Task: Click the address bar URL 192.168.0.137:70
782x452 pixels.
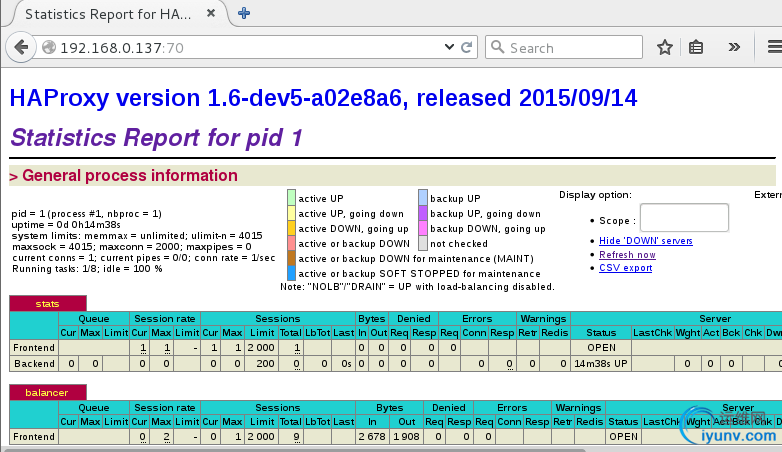Action: click(x=122, y=48)
